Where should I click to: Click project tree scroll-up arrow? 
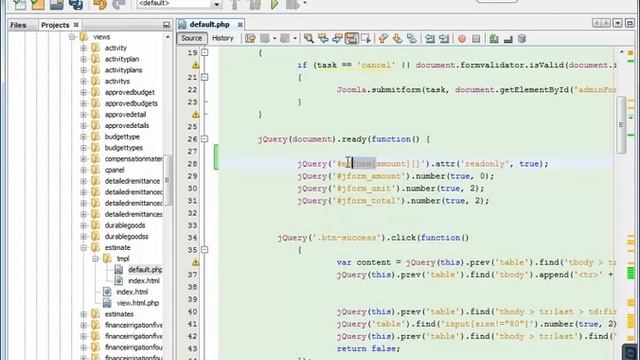(x=167, y=37)
